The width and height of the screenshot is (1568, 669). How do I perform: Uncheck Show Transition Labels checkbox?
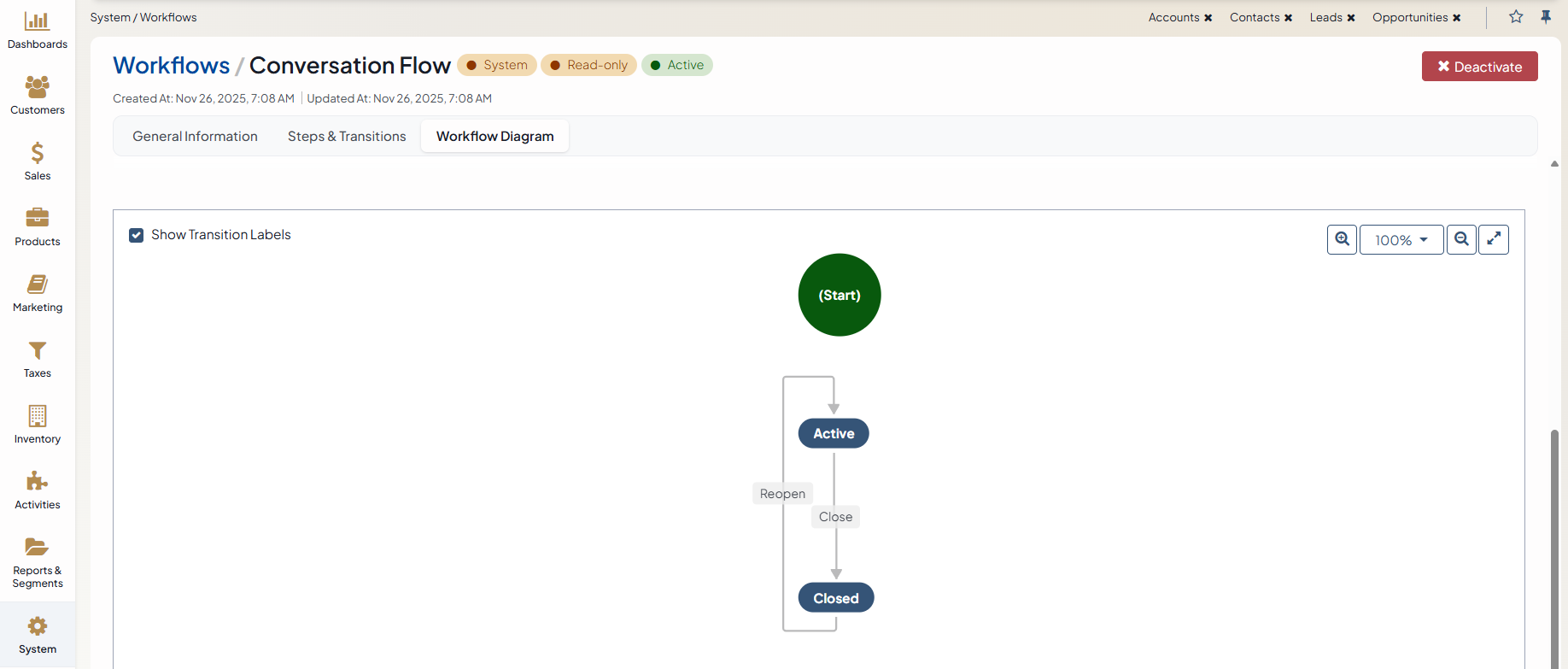[x=136, y=235]
